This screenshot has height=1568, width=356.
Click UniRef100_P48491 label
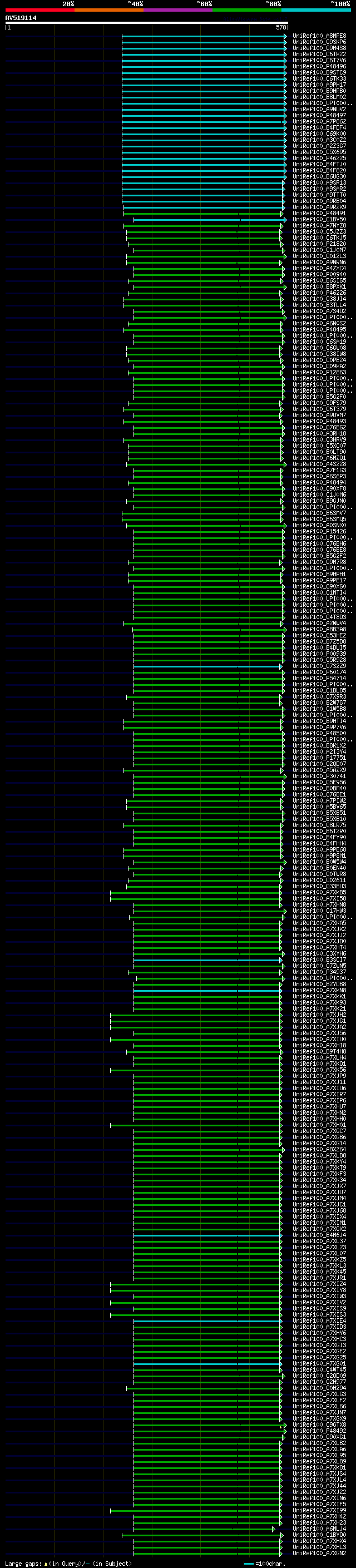coord(319,214)
